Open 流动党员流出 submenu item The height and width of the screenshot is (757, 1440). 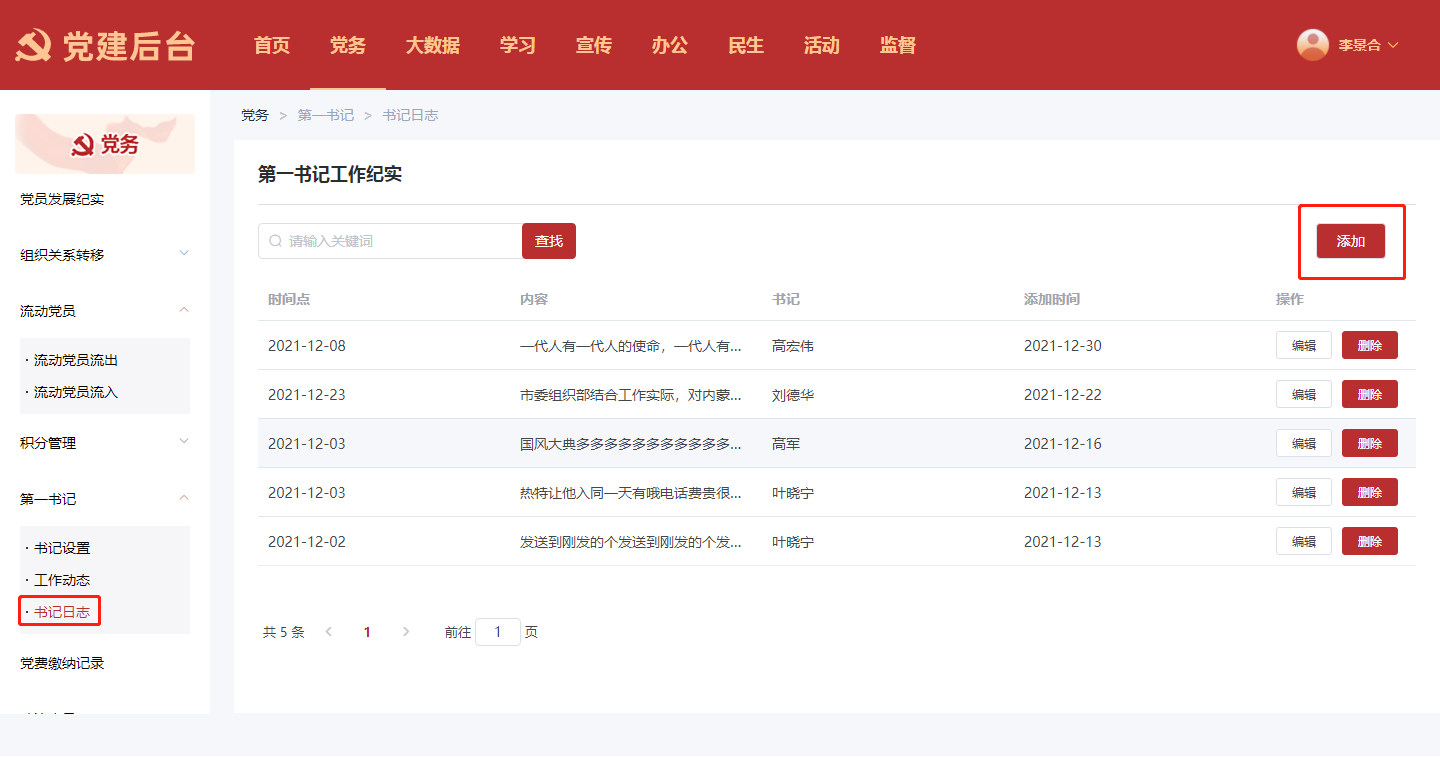(x=76, y=360)
